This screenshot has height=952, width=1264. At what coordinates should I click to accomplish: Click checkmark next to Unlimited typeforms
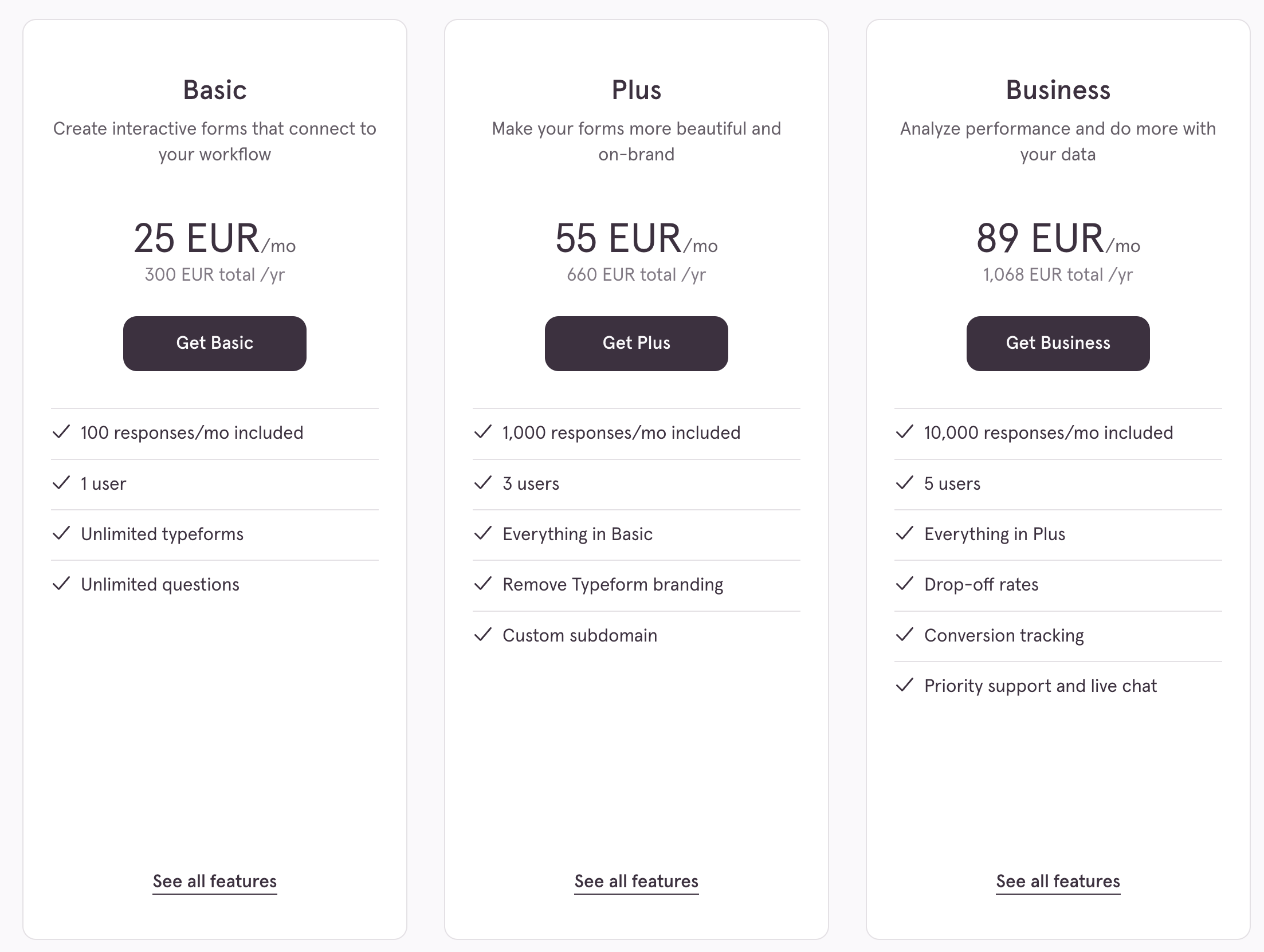pyautogui.click(x=61, y=533)
